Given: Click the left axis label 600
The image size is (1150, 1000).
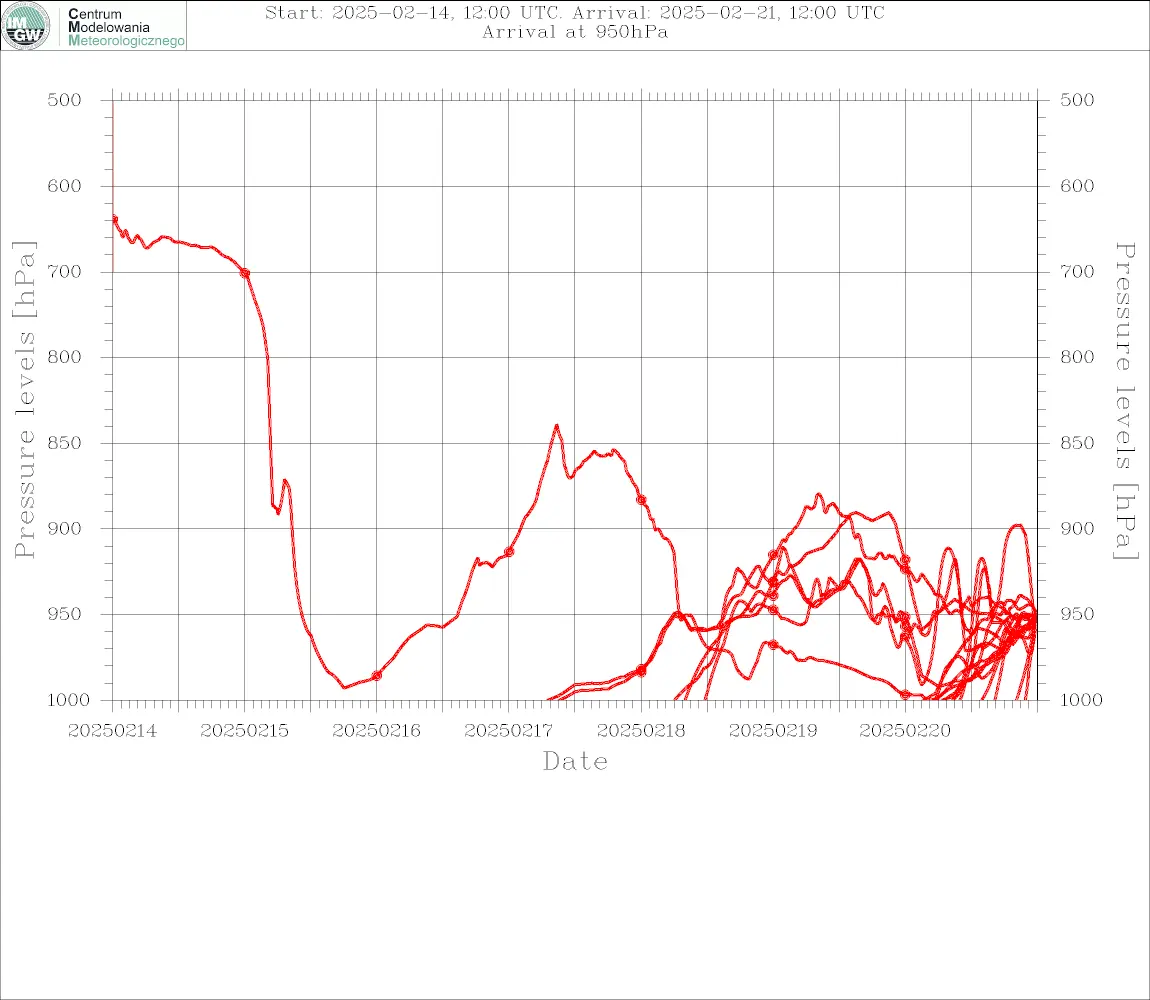Looking at the screenshot, I should click(65, 186).
